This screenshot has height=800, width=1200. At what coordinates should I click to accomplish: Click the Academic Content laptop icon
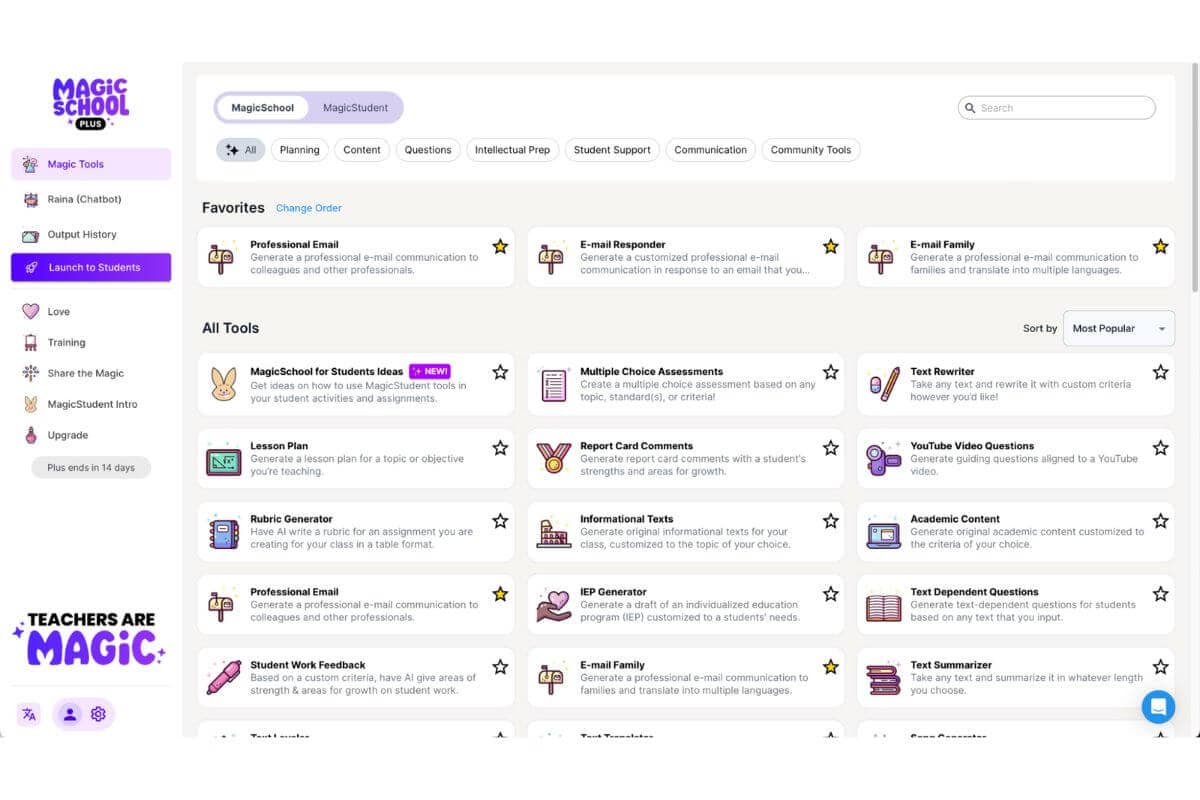point(884,533)
